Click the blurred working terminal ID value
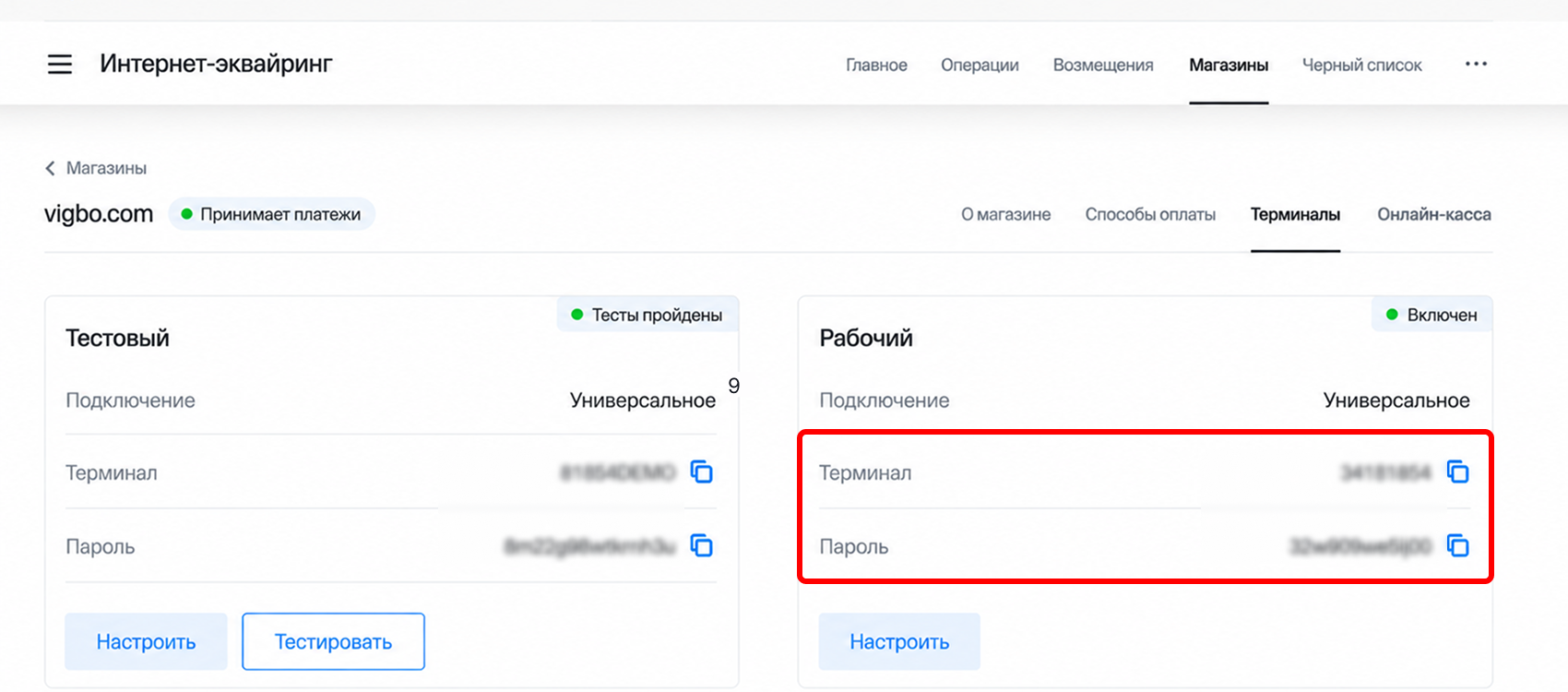The width and height of the screenshot is (1568, 692). [1385, 472]
